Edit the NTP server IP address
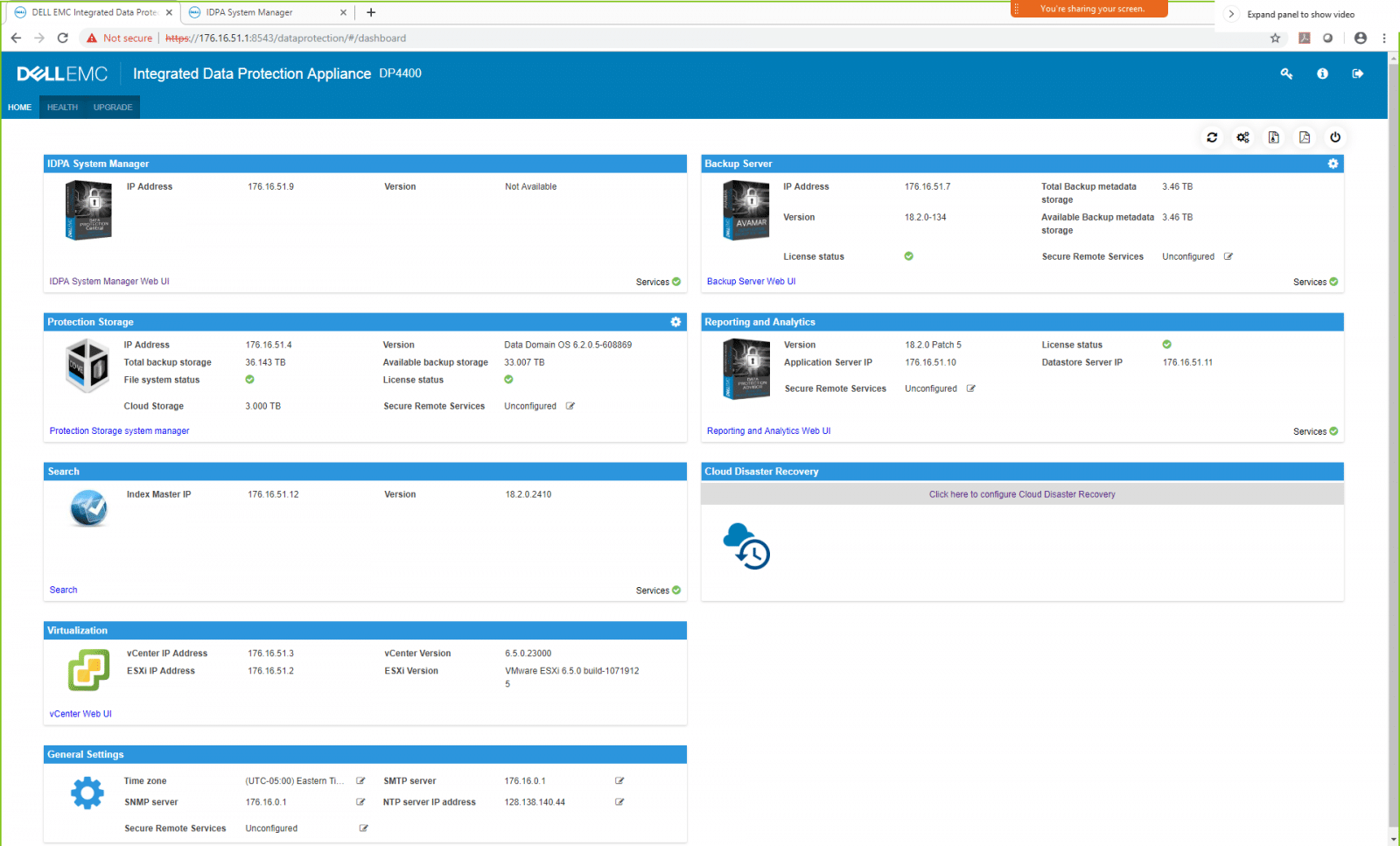The image size is (1400, 846). point(619,801)
